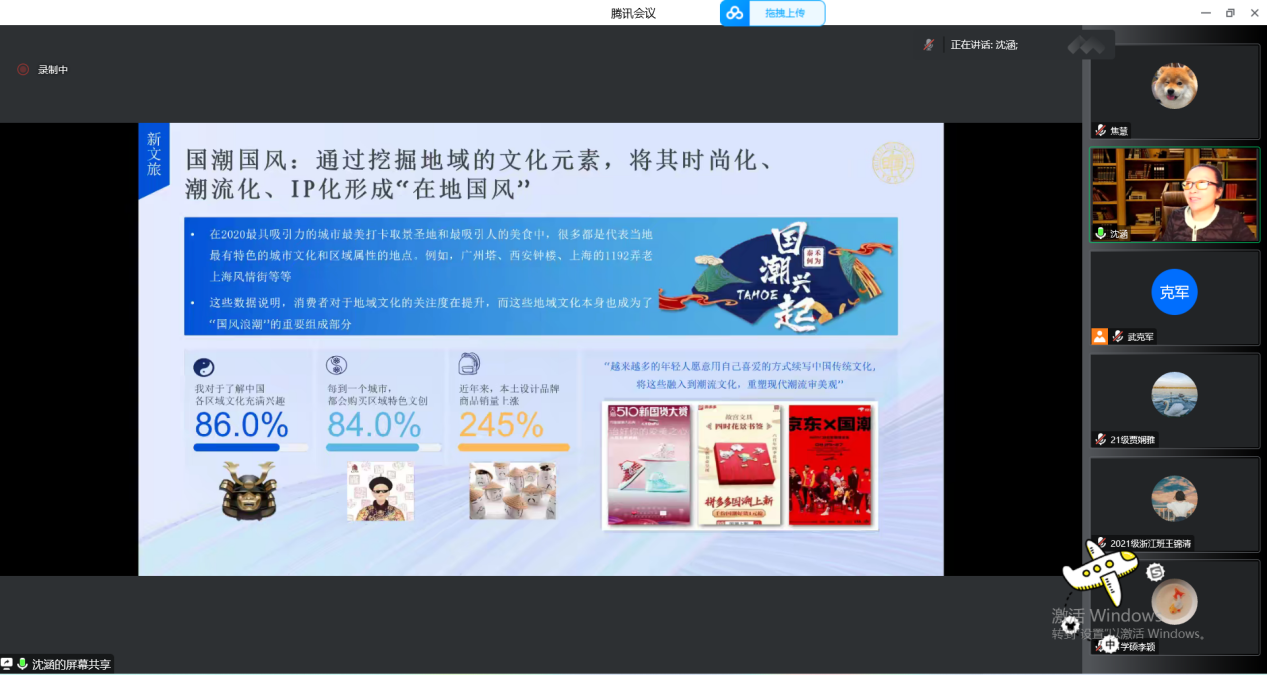1267x675 pixels.
Task: Click the Baidu cloud upload icon
Action: click(x=735, y=13)
